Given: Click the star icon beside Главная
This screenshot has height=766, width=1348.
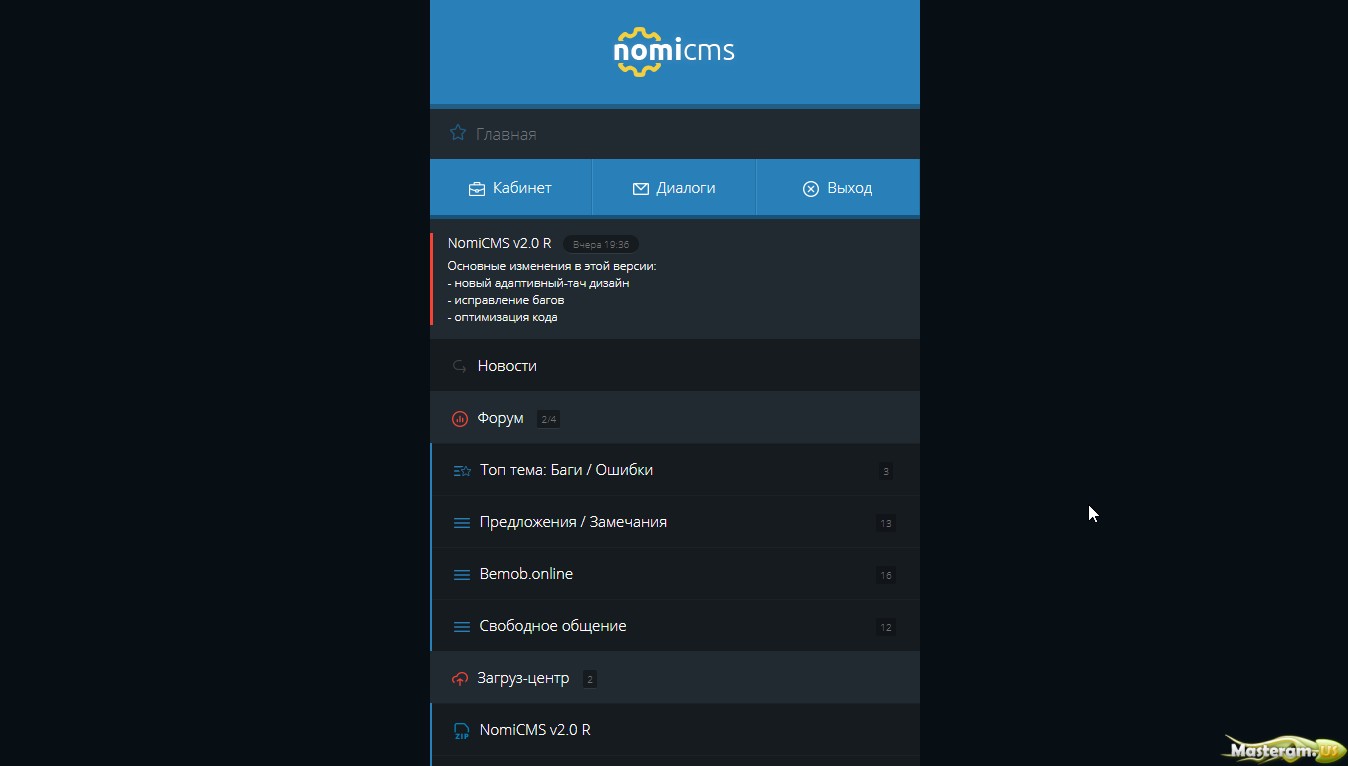Looking at the screenshot, I should [x=458, y=133].
